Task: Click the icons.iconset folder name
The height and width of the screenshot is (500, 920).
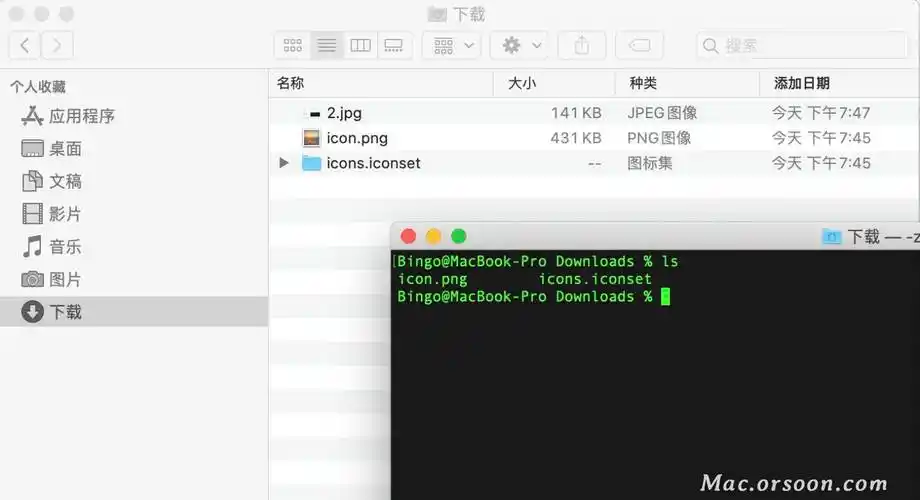Action: 374,163
